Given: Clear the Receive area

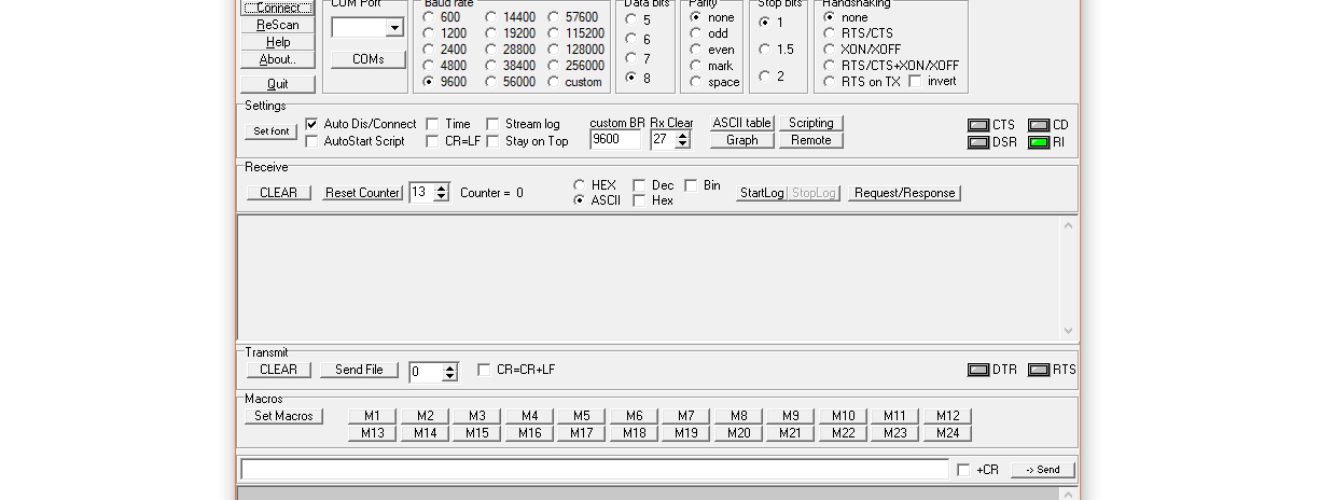Looking at the screenshot, I should coord(278,193).
